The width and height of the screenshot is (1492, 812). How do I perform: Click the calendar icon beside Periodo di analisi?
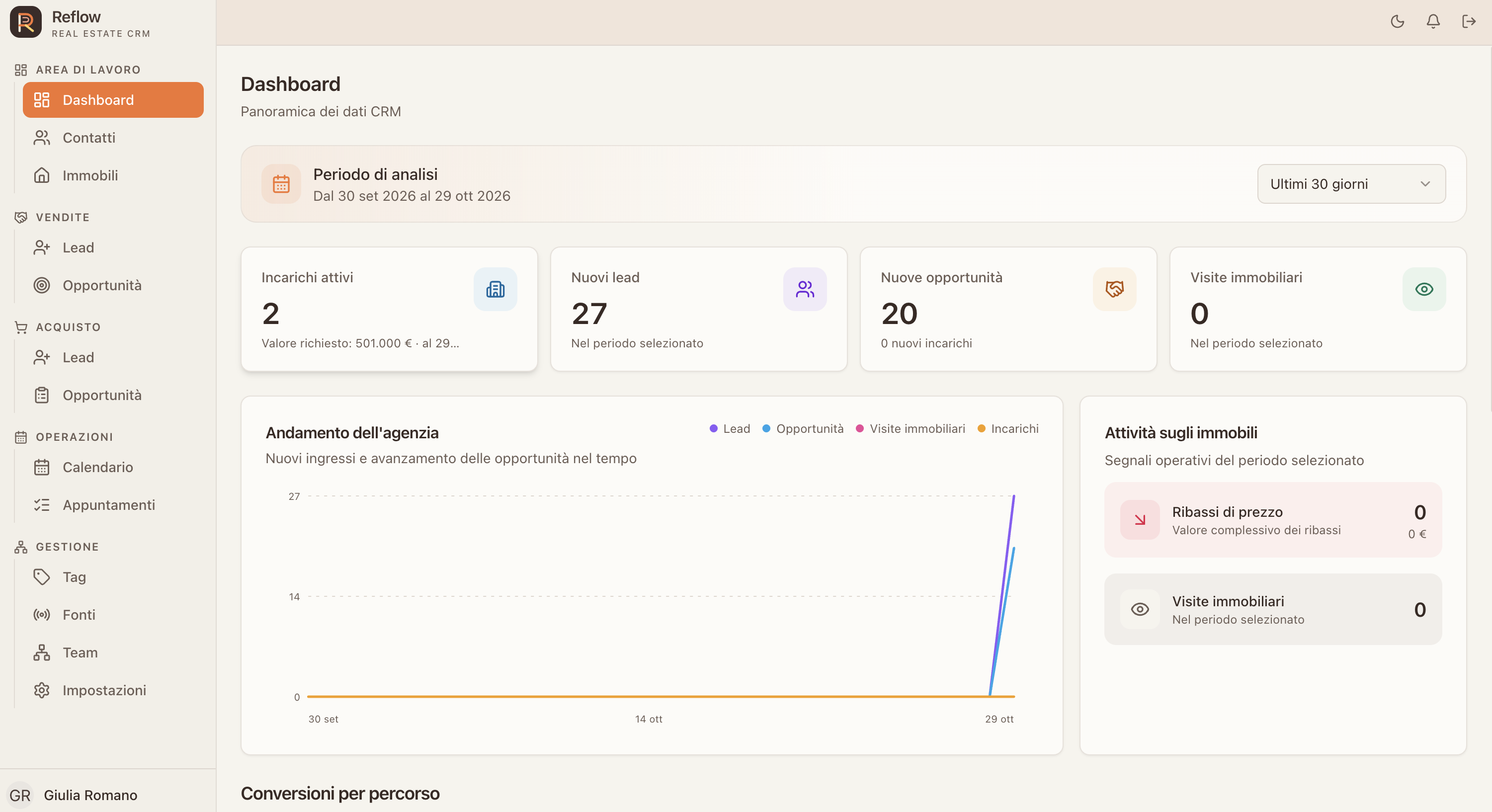(x=281, y=183)
